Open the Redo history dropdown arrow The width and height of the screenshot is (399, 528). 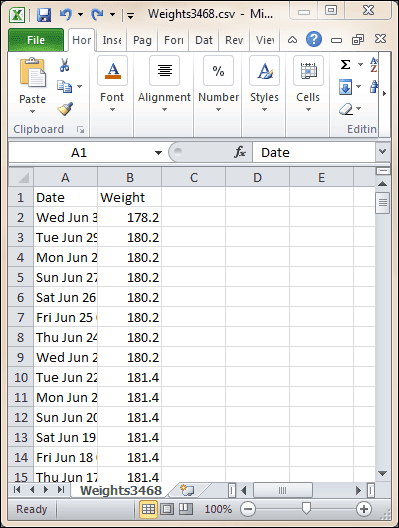(x=112, y=14)
